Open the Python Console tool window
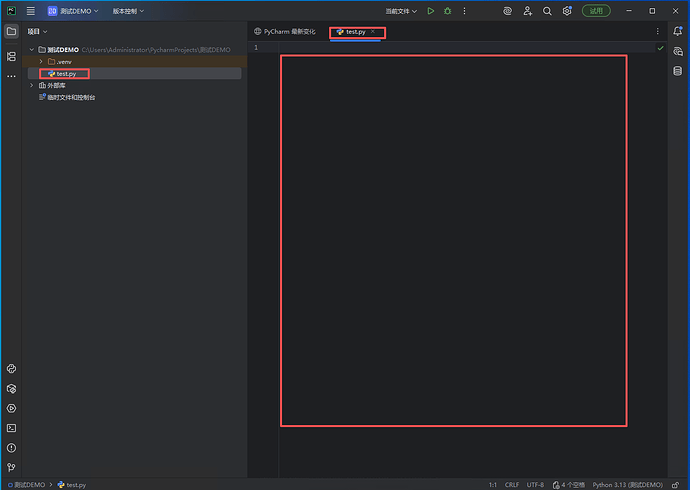 click(11, 368)
